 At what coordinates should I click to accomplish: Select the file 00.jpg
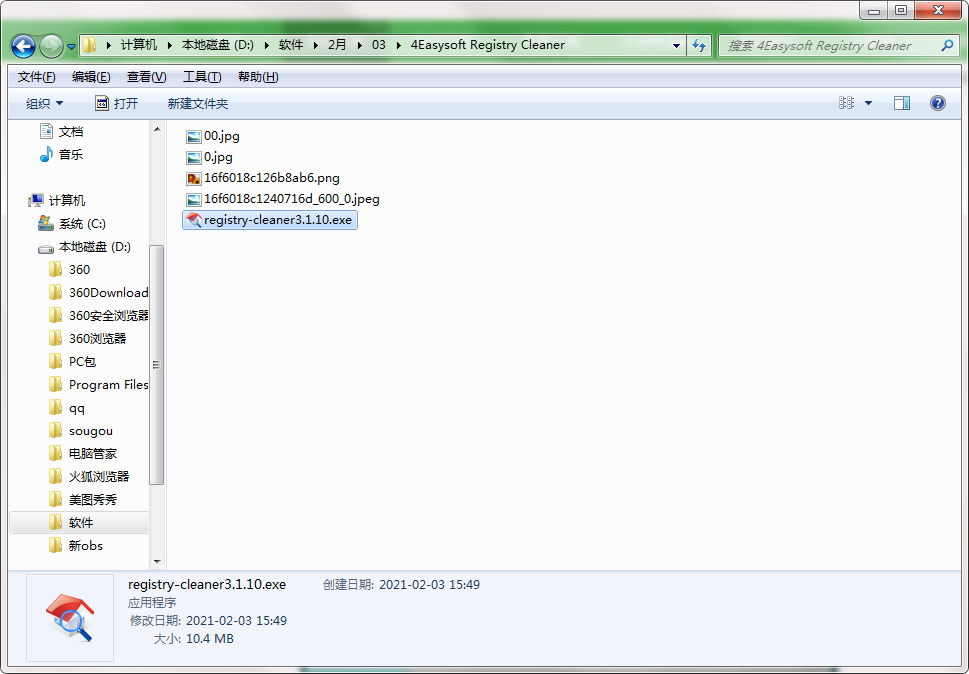pos(213,136)
